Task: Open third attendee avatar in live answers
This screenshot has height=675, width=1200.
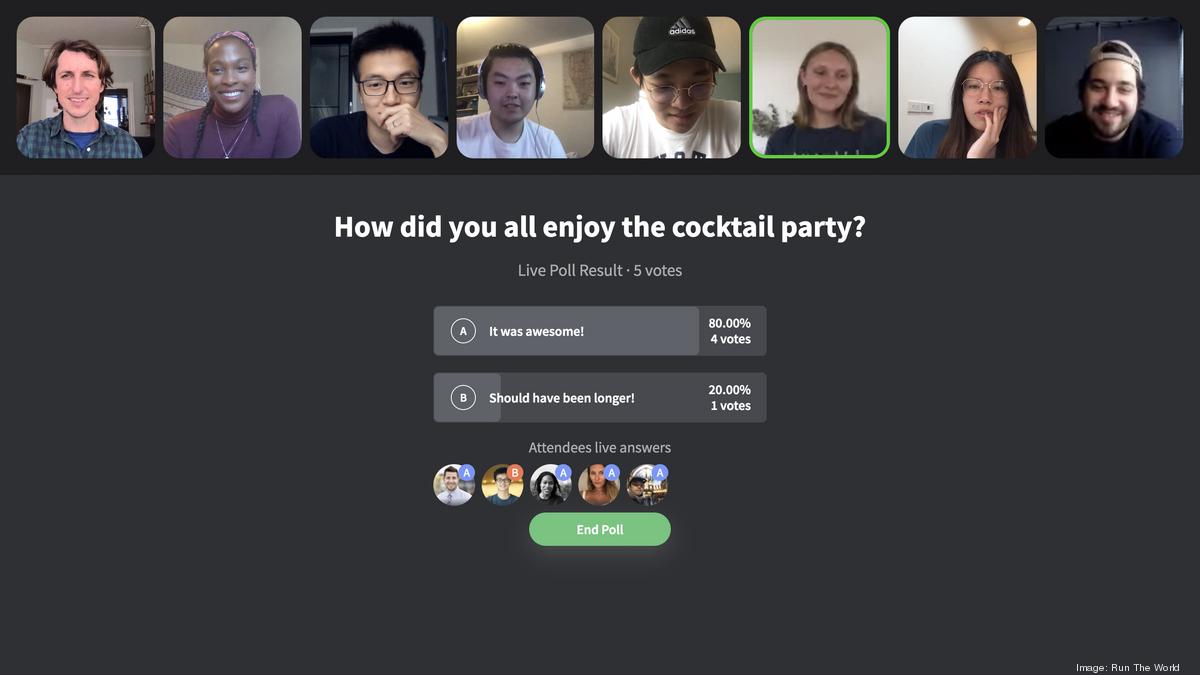Action: (x=551, y=484)
